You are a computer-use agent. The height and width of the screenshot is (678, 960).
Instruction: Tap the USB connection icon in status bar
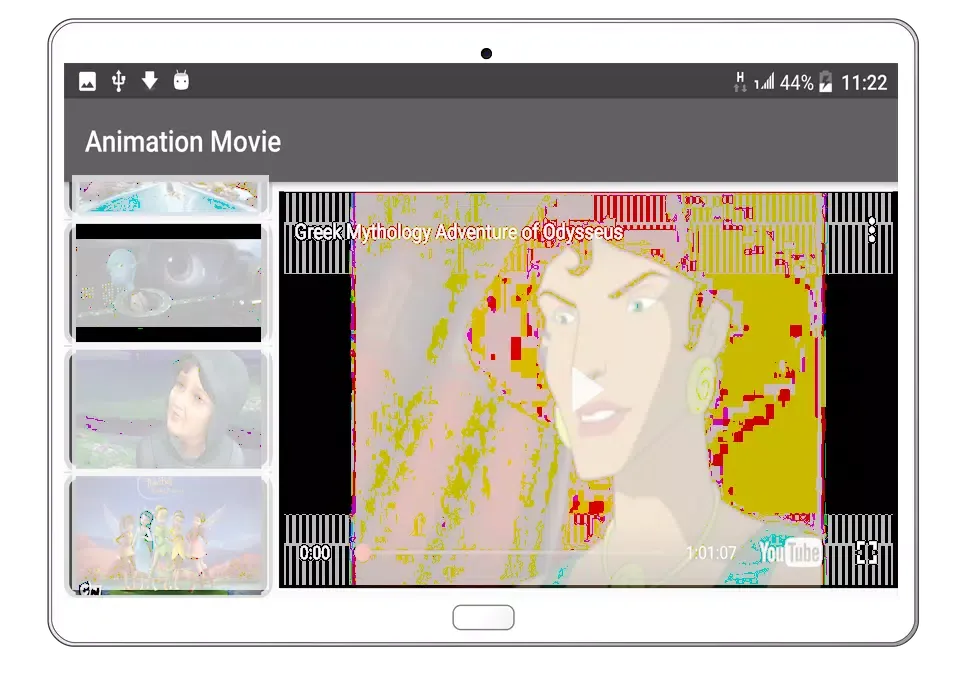coord(119,82)
